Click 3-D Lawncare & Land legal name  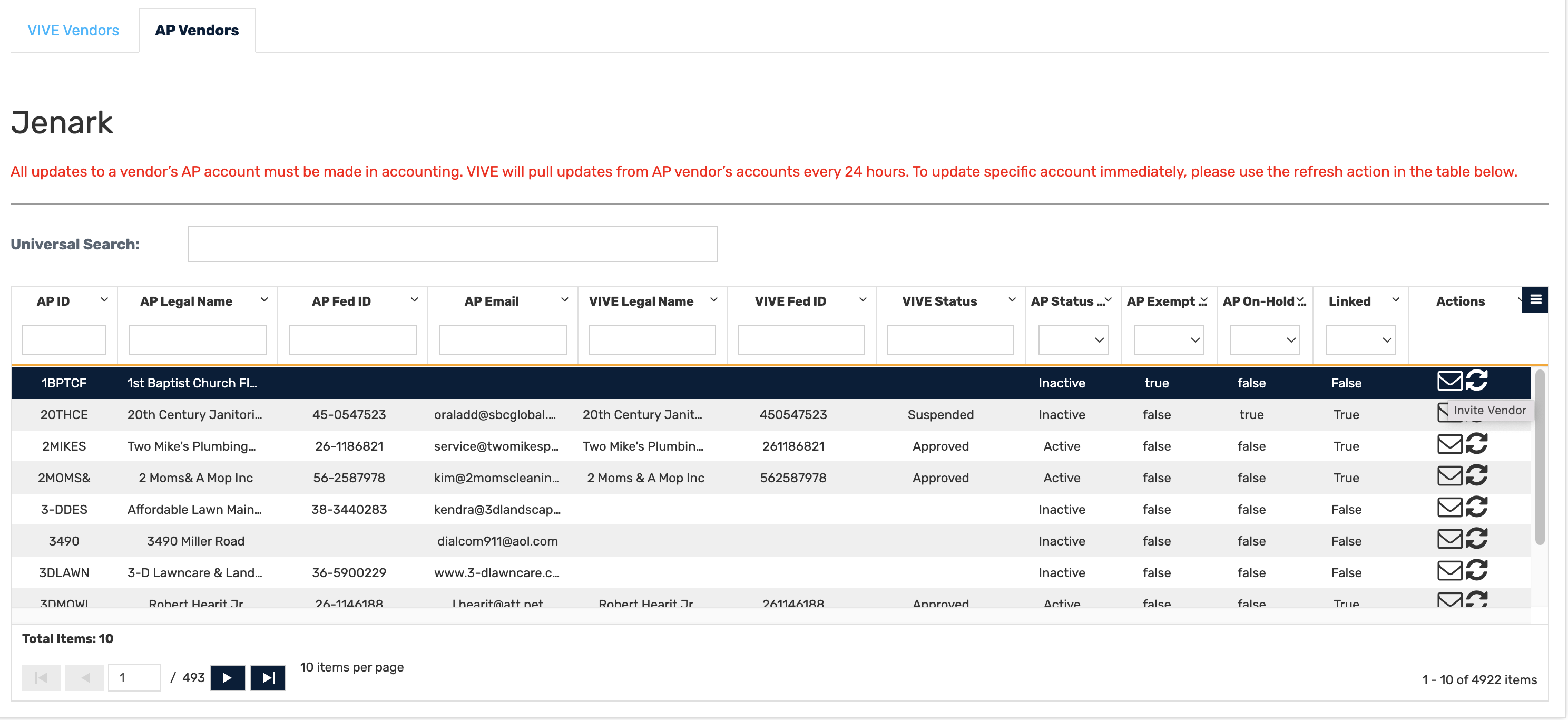[x=195, y=573]
